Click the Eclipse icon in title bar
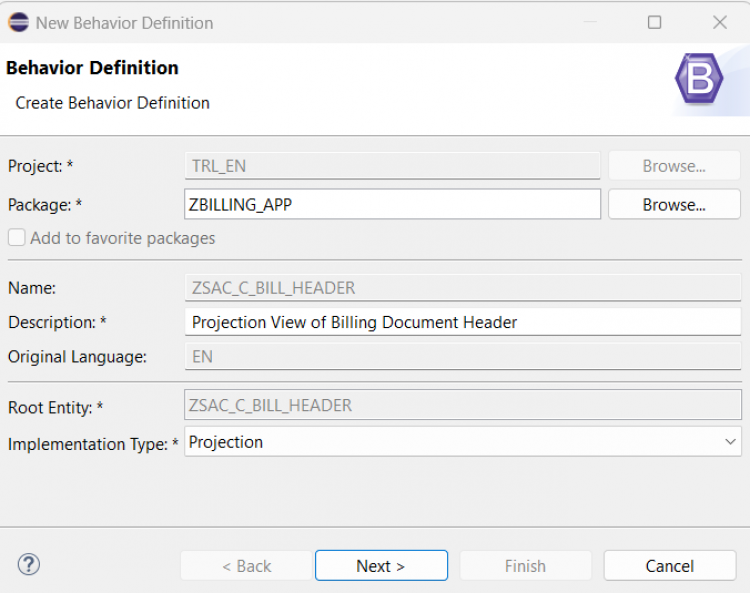 point(18,22)
